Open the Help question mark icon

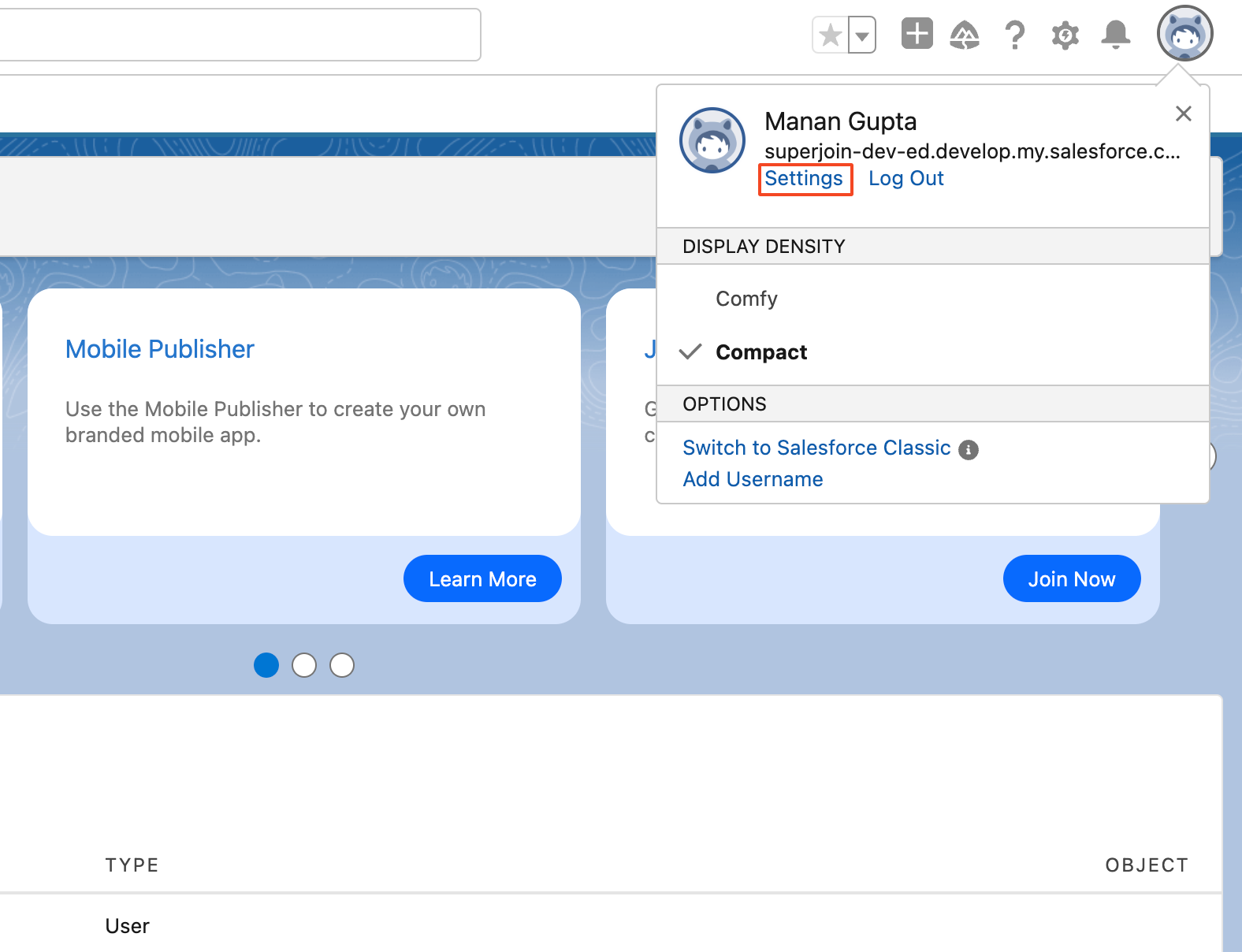point(1015,35)
